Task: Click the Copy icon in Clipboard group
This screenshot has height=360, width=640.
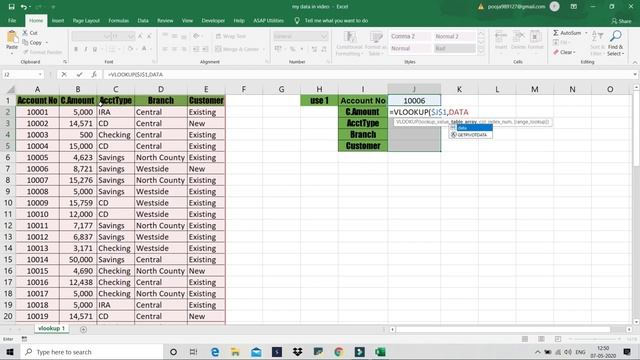Action: tap(25, 42)
